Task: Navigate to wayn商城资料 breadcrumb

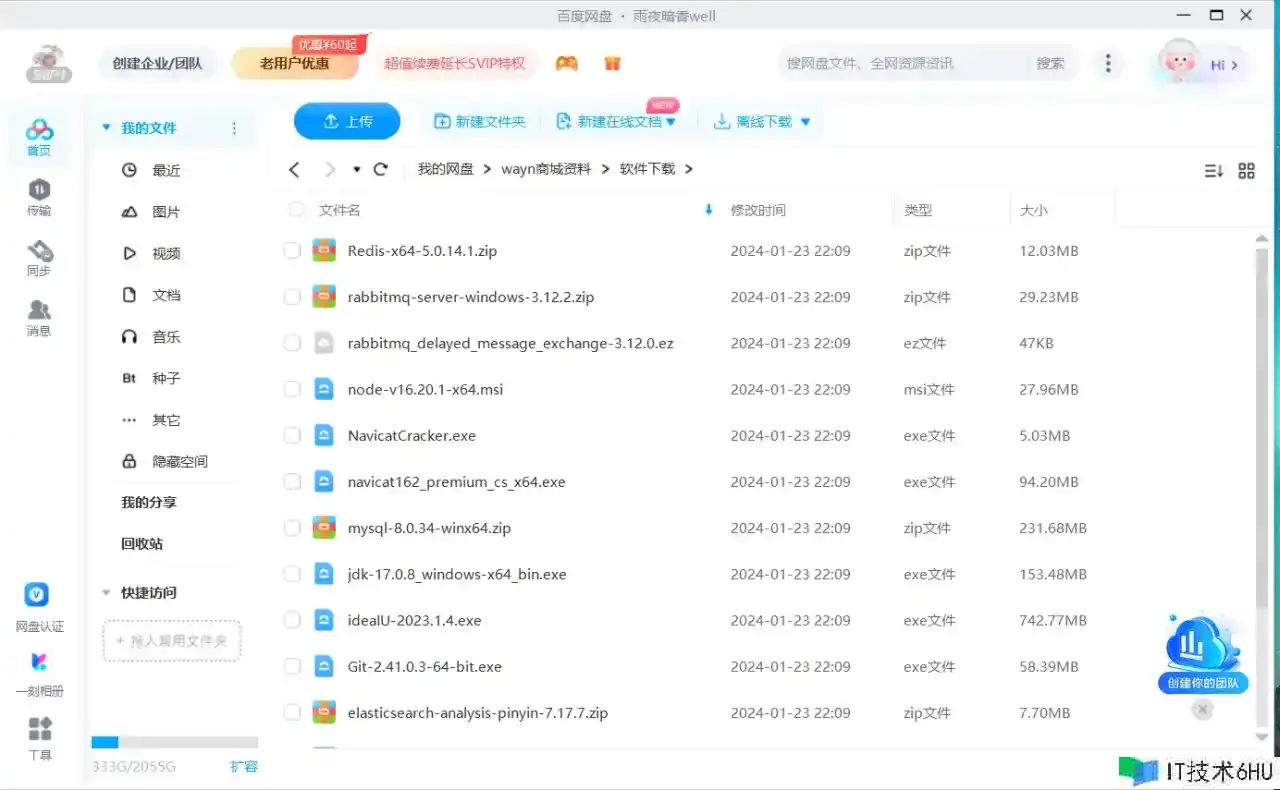Action: (x=546, y=169)
